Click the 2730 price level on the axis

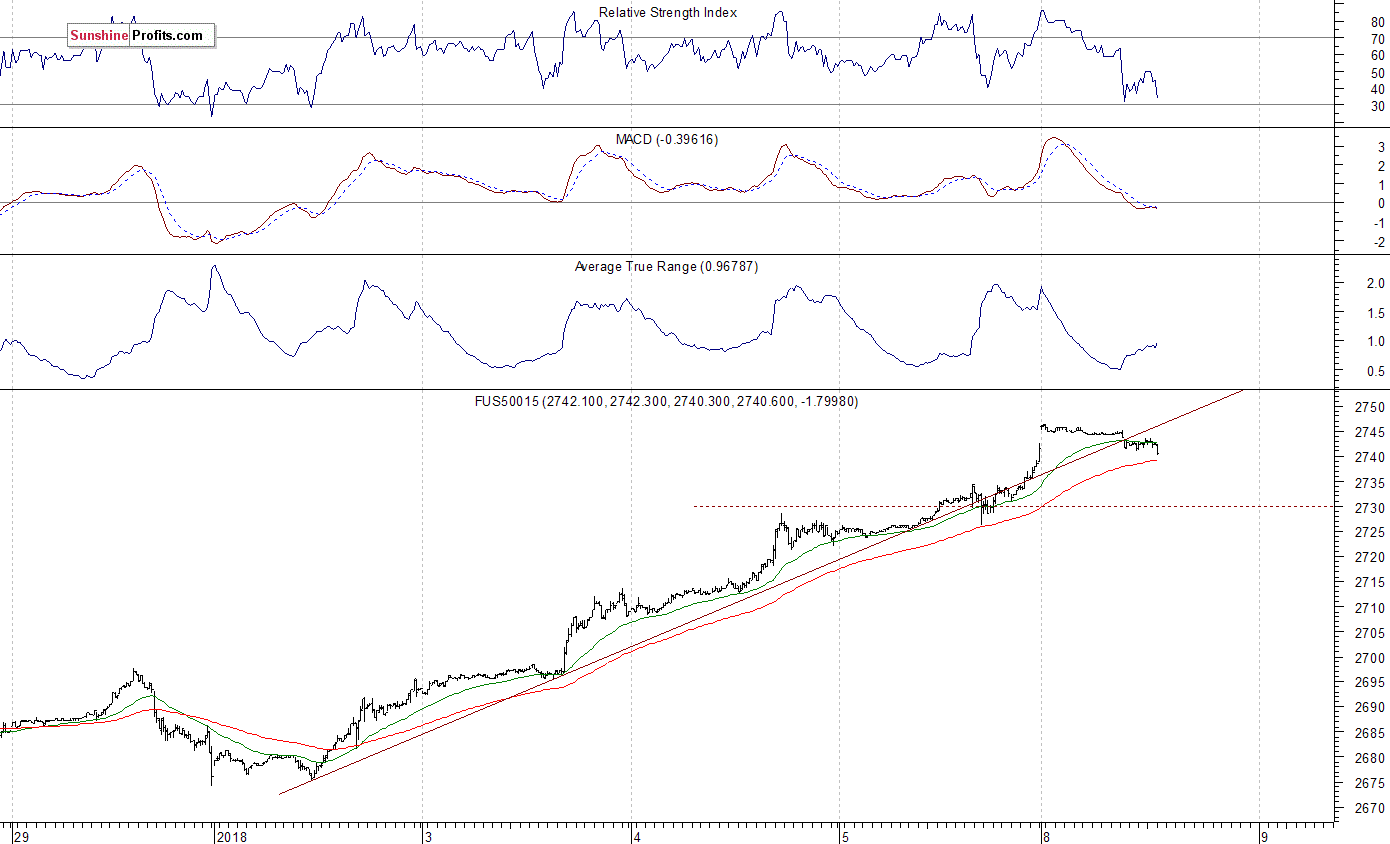click(1369, 508)
